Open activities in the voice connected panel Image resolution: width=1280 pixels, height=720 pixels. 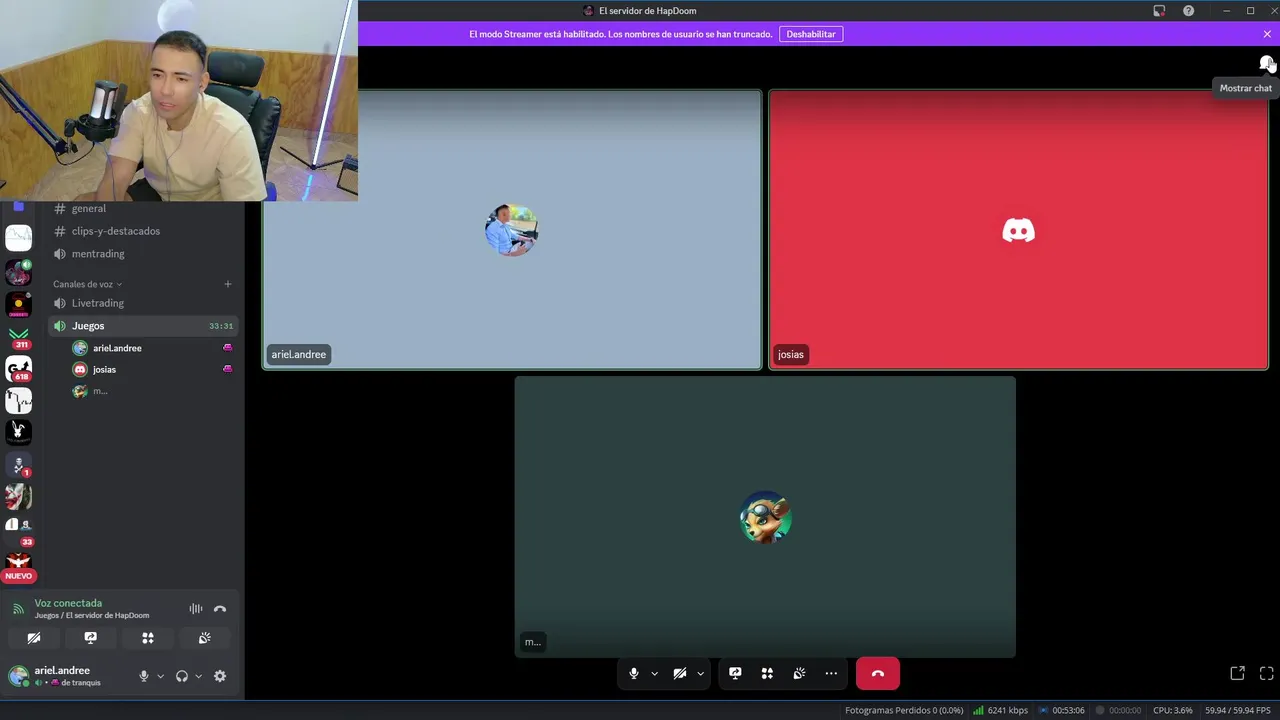tap(148, 638)
